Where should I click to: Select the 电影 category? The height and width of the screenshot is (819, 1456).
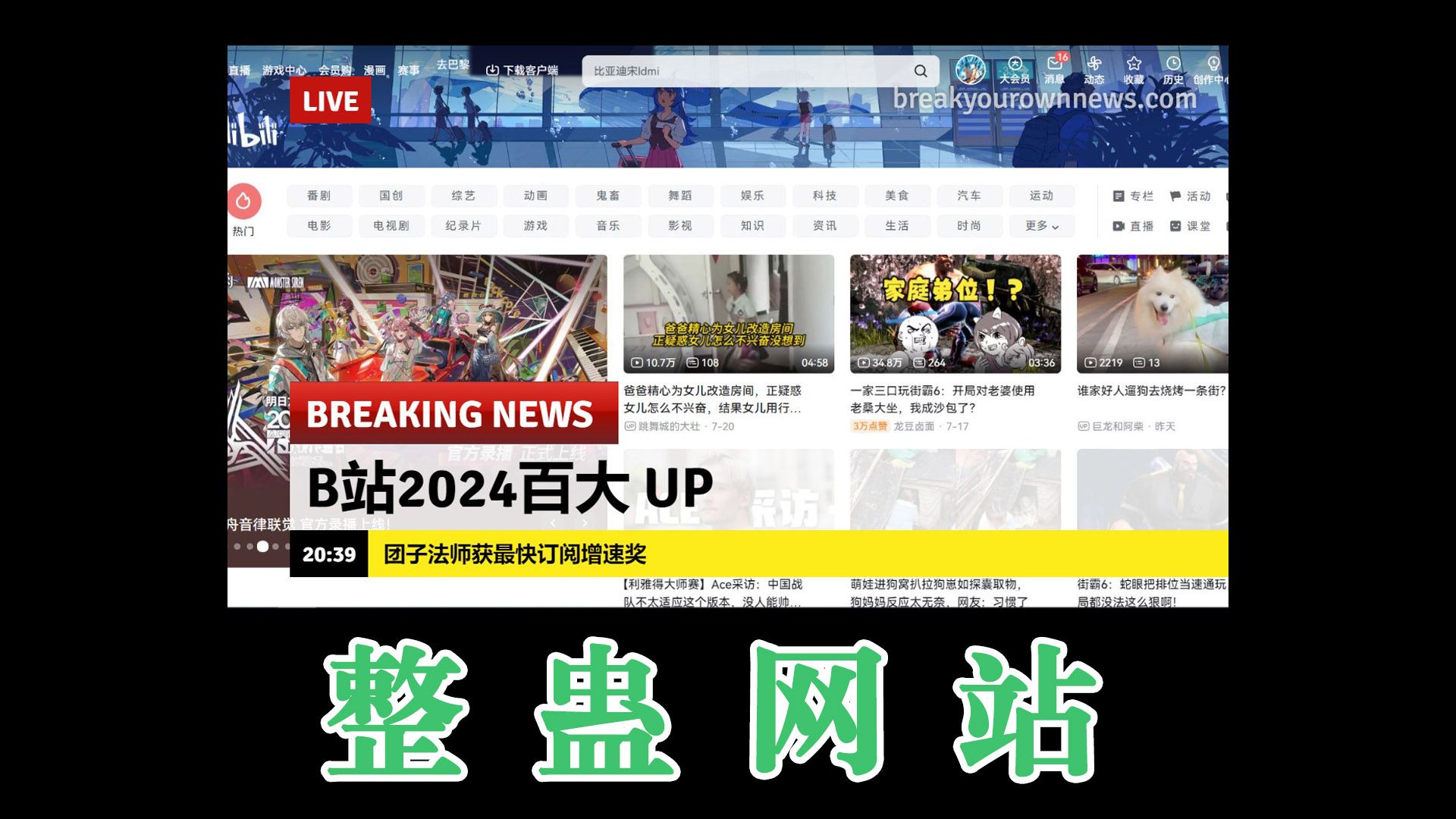click(319, 226)
